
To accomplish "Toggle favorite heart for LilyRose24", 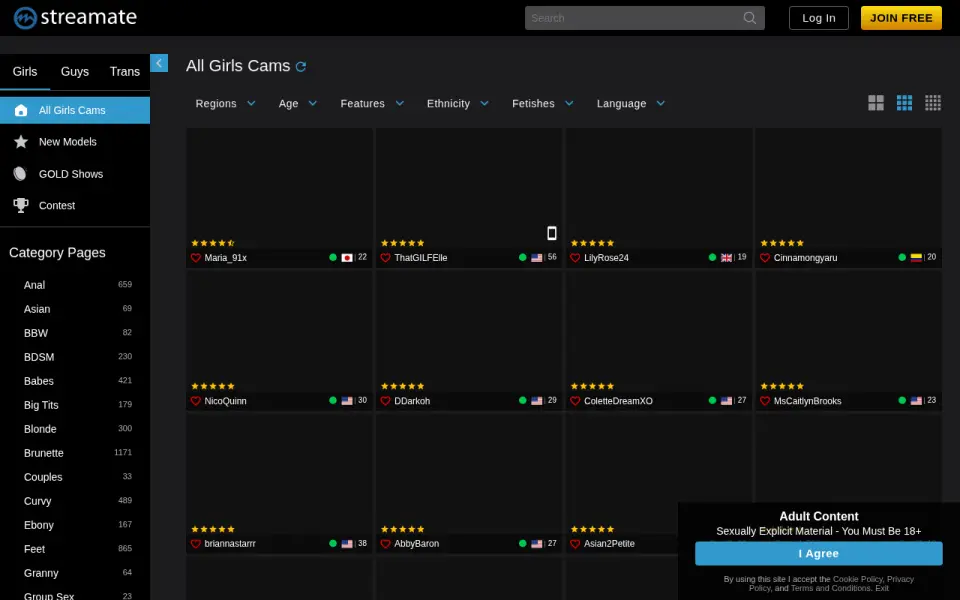I will click(x=575, y=258).
